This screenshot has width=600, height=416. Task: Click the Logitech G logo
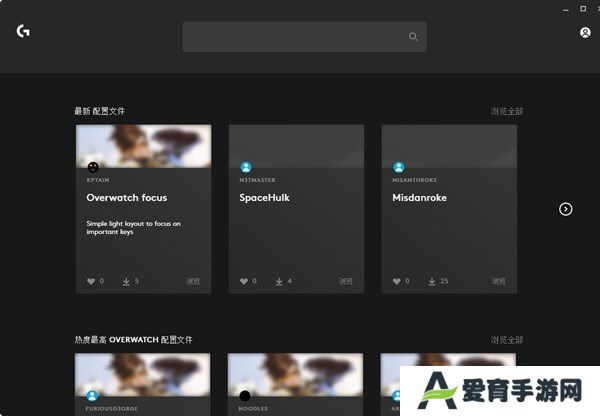(x=23, y=31)
